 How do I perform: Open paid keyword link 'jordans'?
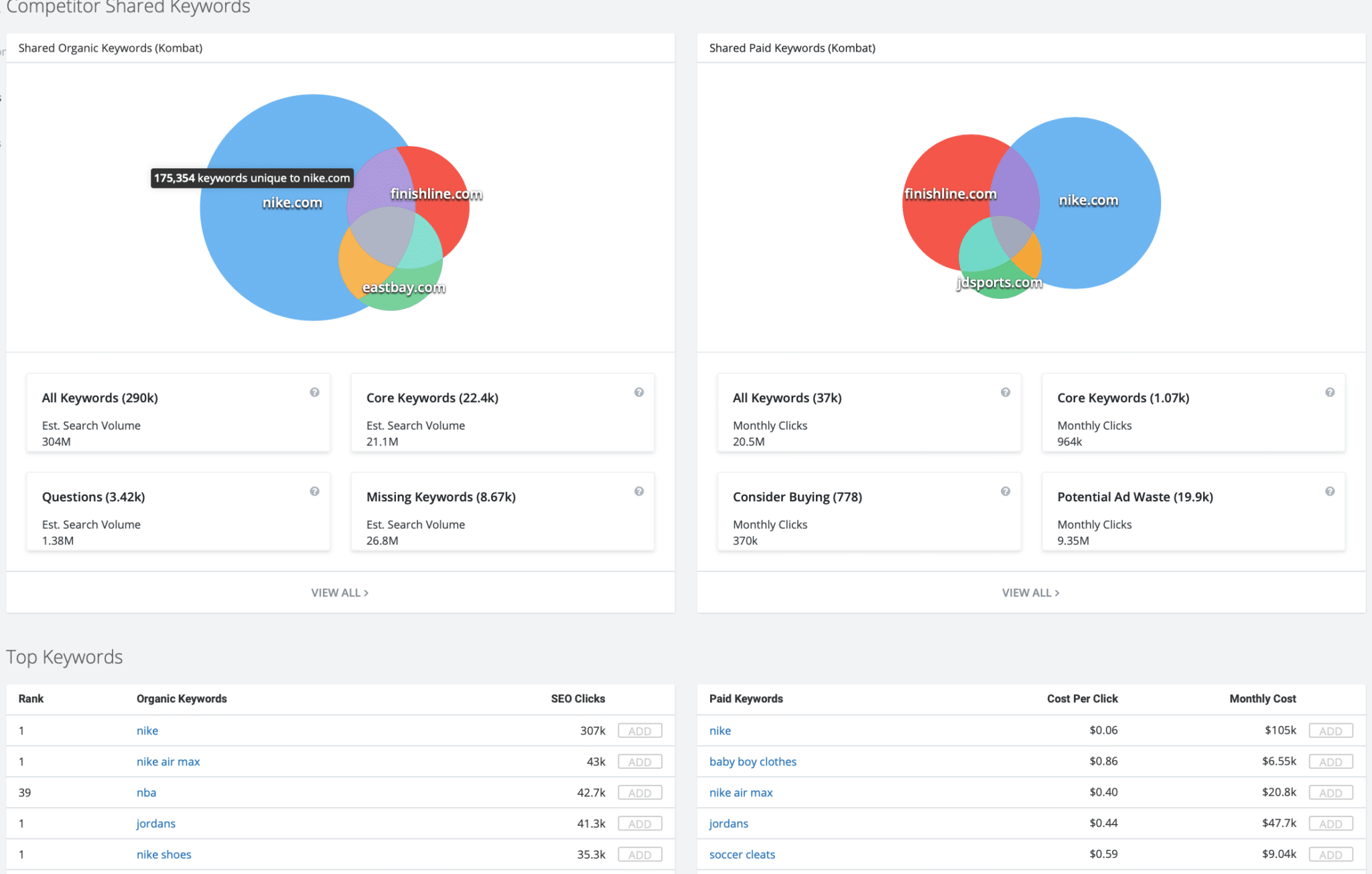click(729, 824)
